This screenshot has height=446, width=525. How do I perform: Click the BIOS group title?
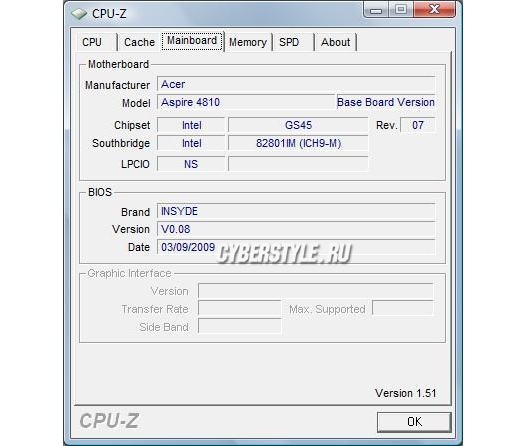tap(100, 192)
